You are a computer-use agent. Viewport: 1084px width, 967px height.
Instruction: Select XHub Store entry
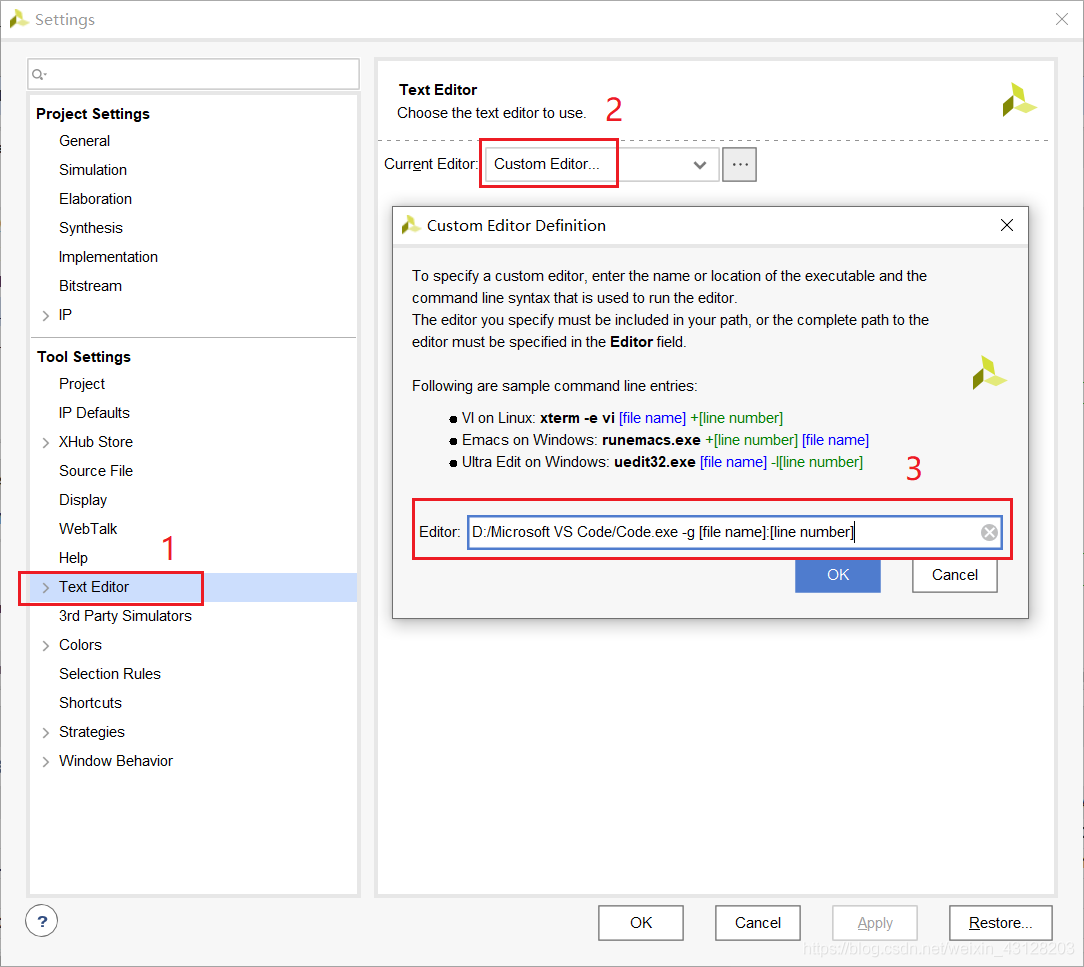coord(95,442)
